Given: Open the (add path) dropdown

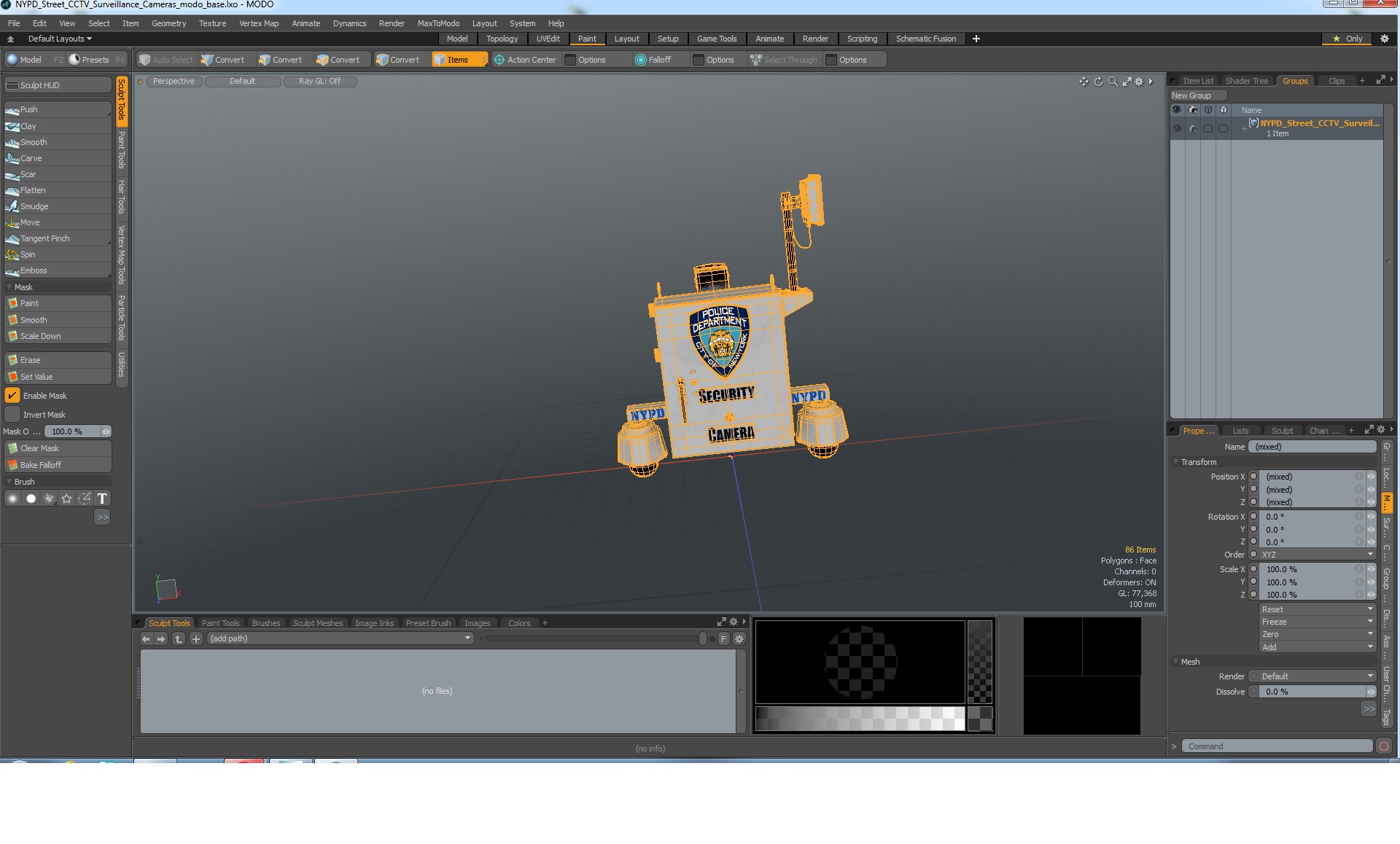Looking at the screenshot, I should pyautogui.click(x=340, y=639).
